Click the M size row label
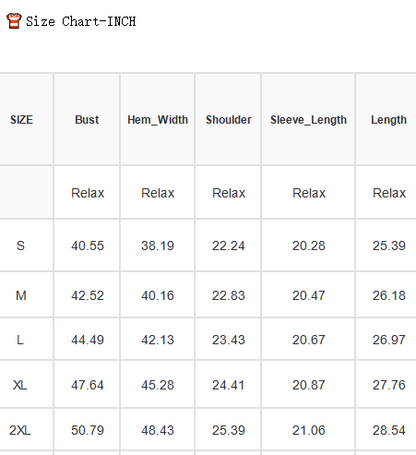Image resolution: width=416 pixels, height=455 pixels. [x=21, y=295]
